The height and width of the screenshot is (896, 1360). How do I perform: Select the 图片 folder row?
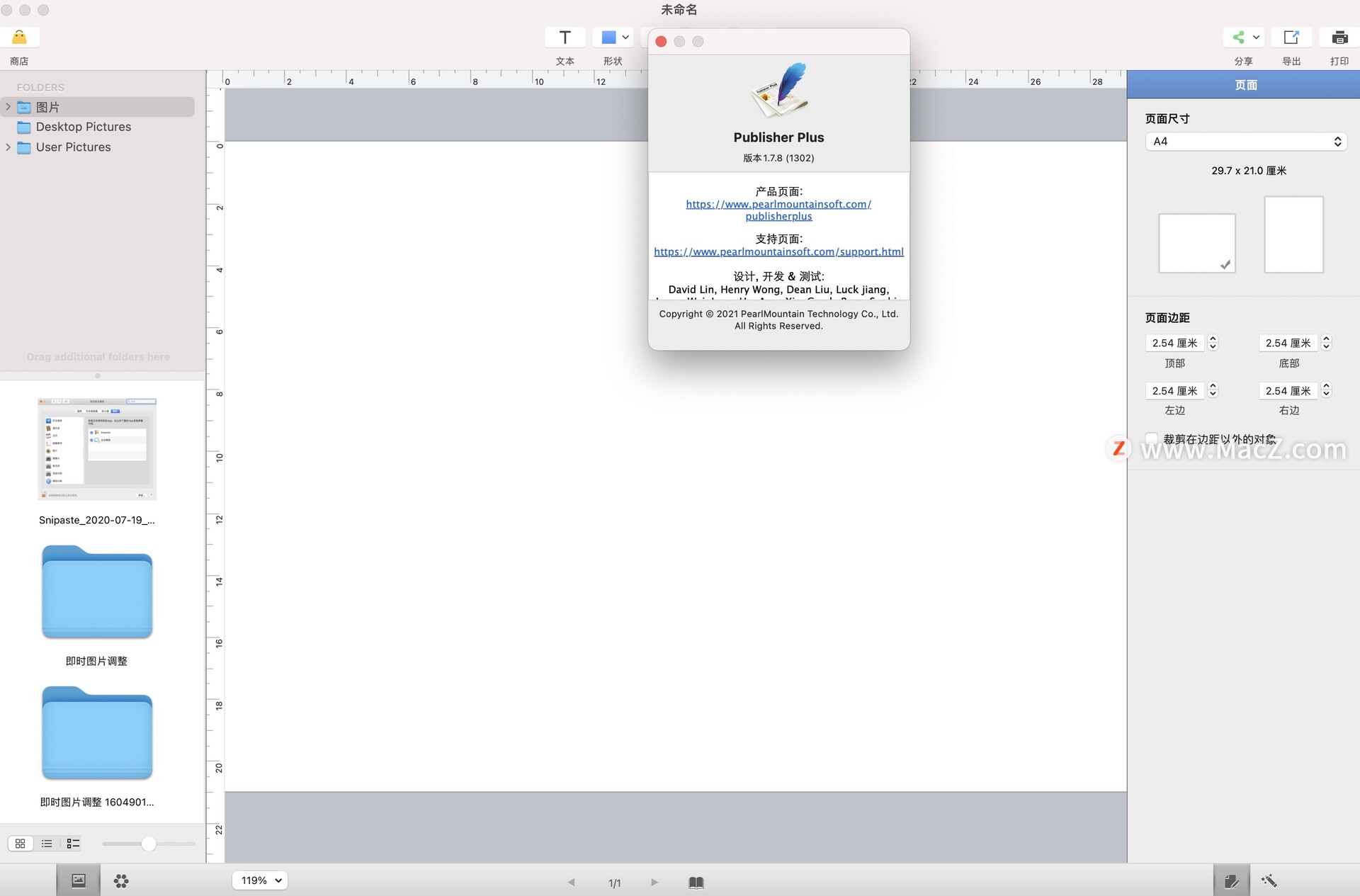[x=98, y=107]
